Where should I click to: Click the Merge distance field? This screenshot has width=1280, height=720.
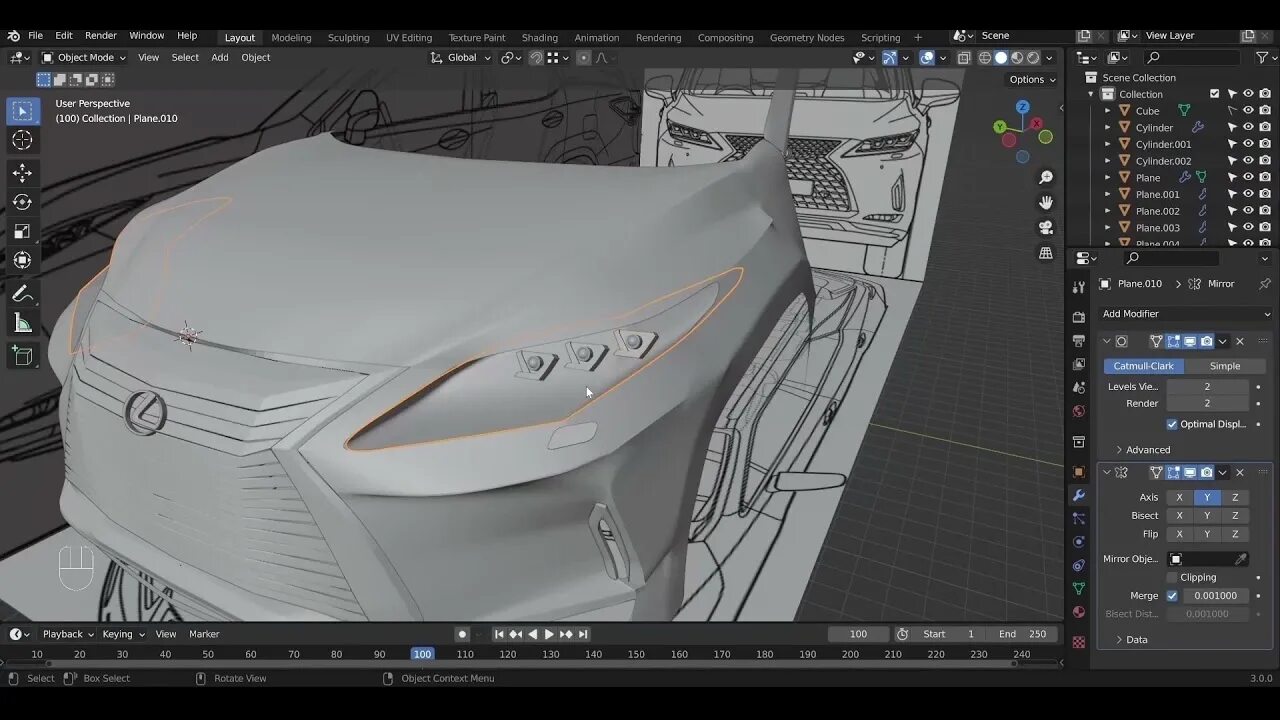click(1215, 596)
